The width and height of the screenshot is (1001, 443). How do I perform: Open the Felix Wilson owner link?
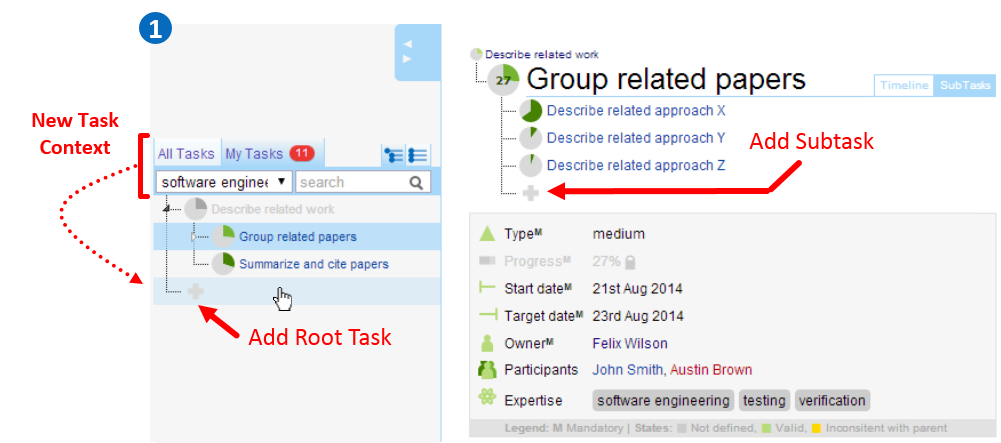tap(630, 343)
